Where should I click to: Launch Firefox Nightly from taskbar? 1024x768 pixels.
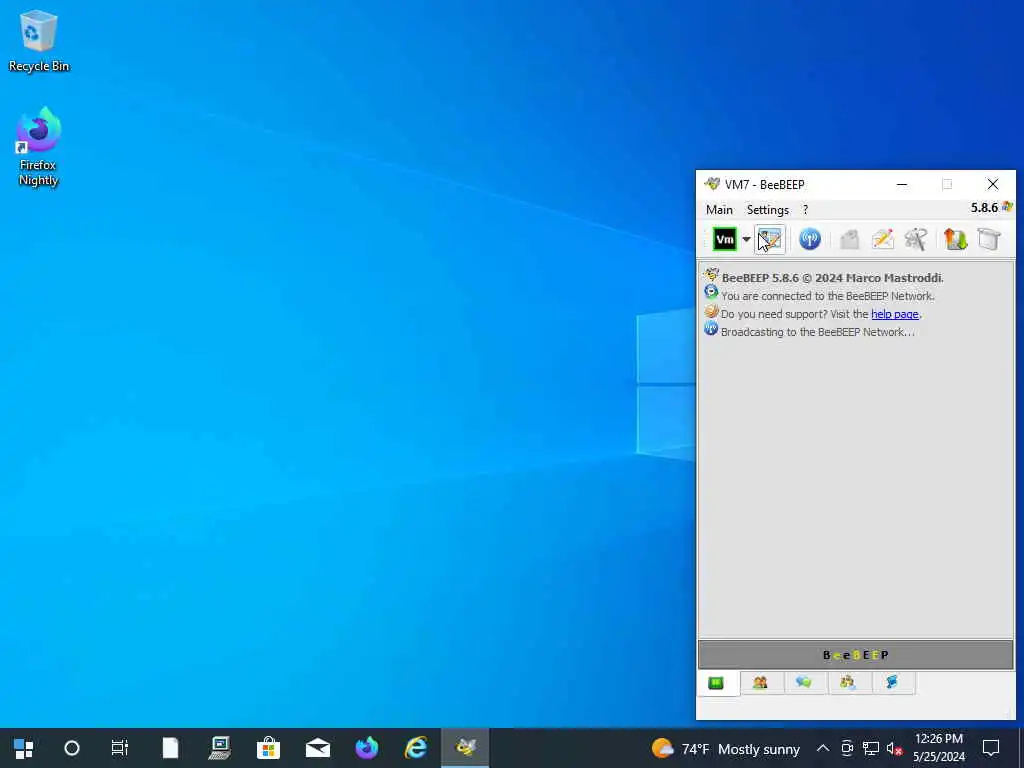click(366, 748)
